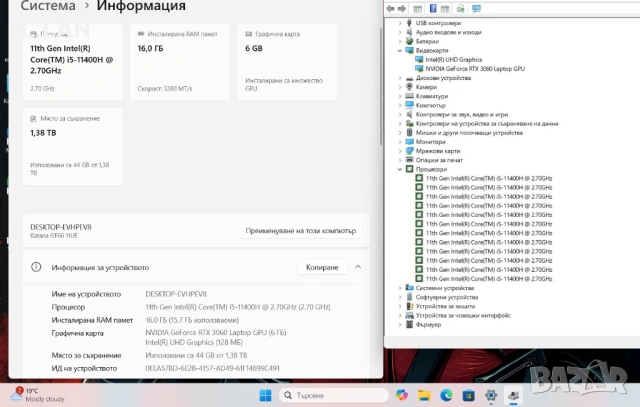
Task: Select the Опашки за печат printer icon
Action: [x=409, y=160]
